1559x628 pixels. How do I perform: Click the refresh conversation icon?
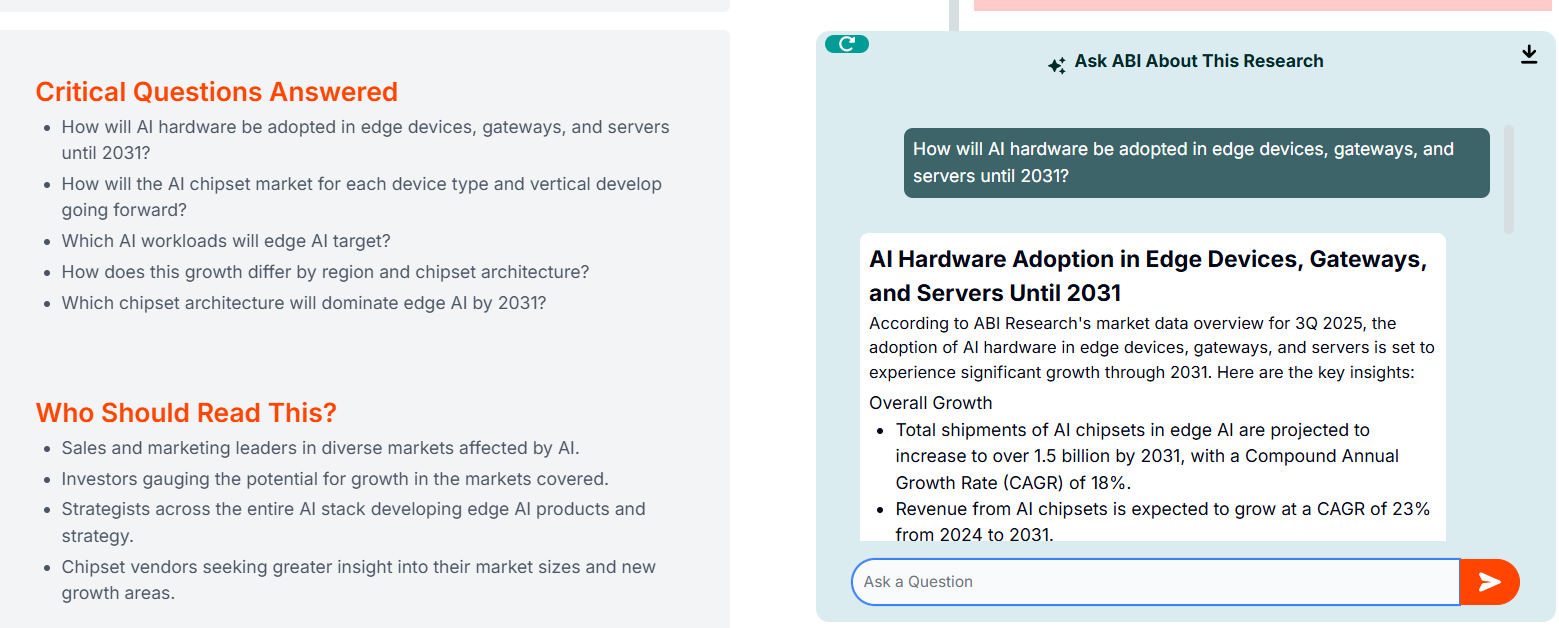click(846, 44)
